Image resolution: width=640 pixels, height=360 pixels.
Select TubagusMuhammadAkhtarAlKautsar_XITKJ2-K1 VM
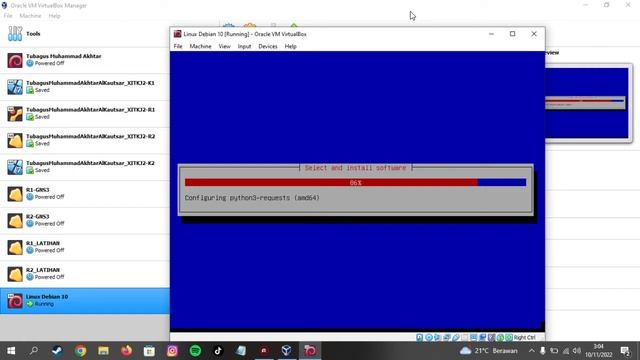tap(84, 87)
